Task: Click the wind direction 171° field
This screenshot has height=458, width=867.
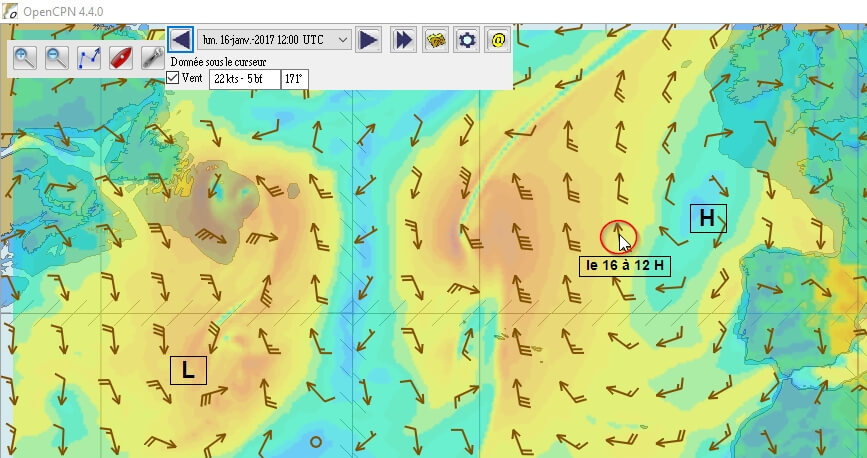Action: [x=294, y=78]
